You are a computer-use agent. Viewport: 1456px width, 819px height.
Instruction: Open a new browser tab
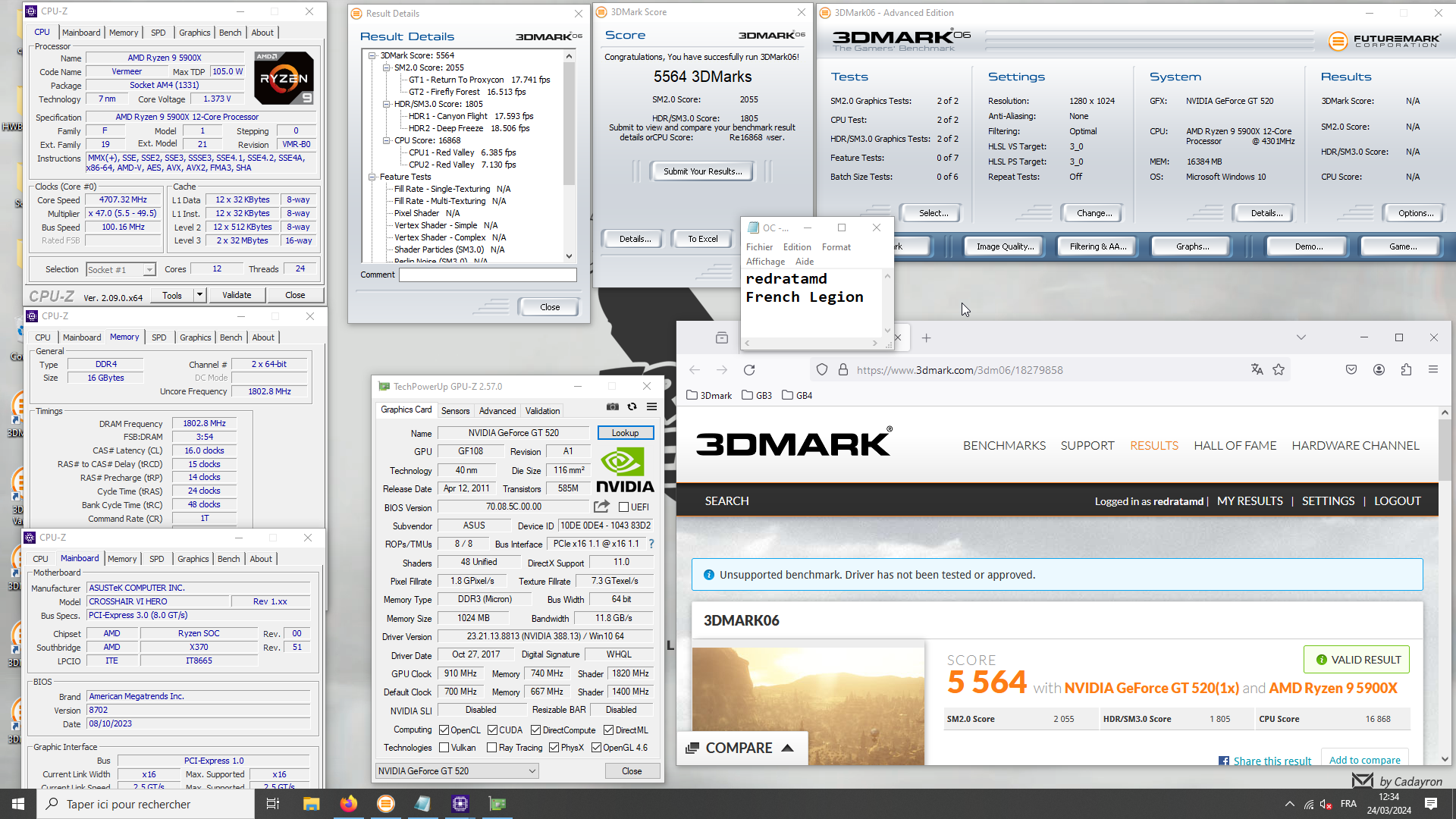click(x=926, y=338)
